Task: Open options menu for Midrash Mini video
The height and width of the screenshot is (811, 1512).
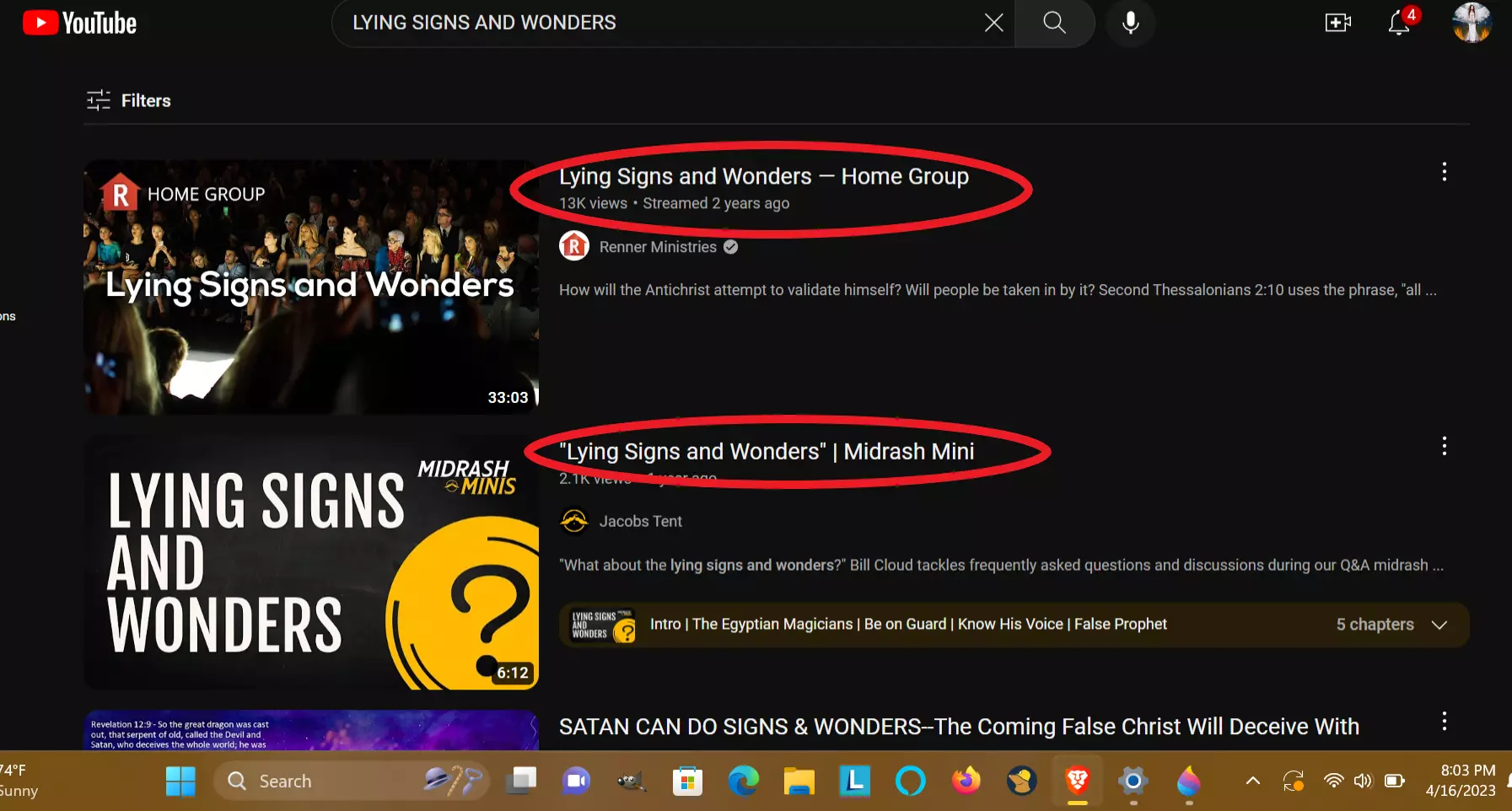Action: (1444, 446)
